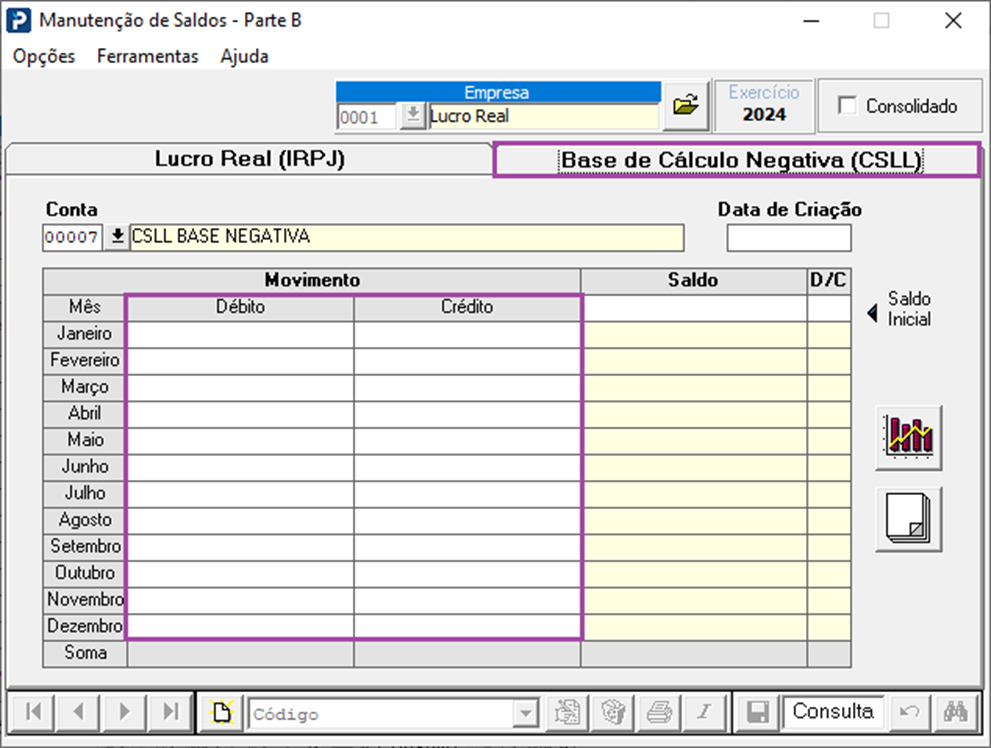Screen dimensions: 991x748
Task: Click the Janeiro Saldo cell
Action: coord(694,334)
